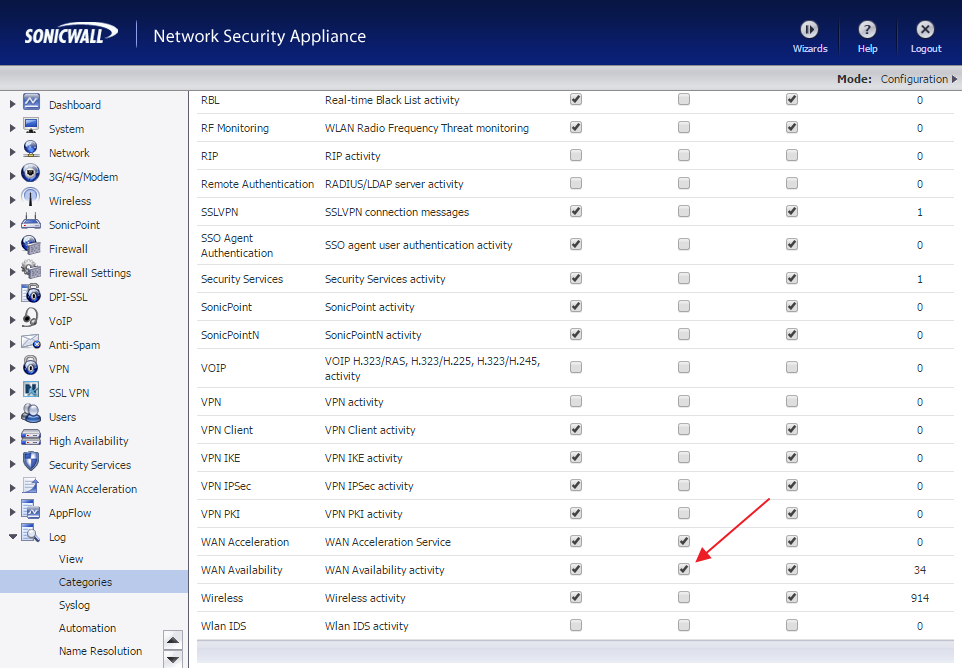Click the SSL VPN icon
Image resolution: width=962 pixels, height=668 pixels.
pyautogui.click(x=31, y=390)
